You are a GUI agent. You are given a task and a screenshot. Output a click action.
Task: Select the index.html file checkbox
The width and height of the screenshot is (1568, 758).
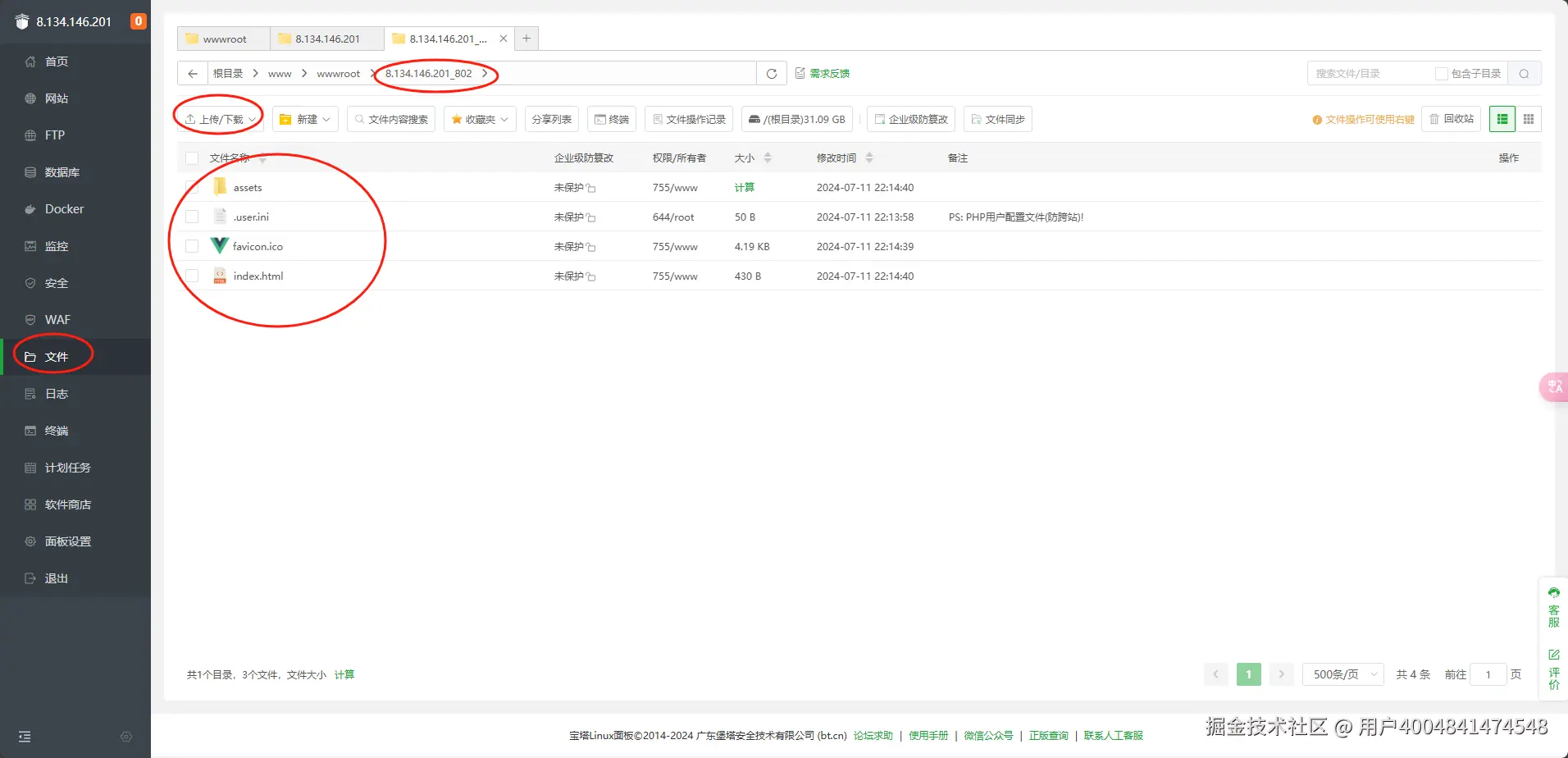pos(192,276)
